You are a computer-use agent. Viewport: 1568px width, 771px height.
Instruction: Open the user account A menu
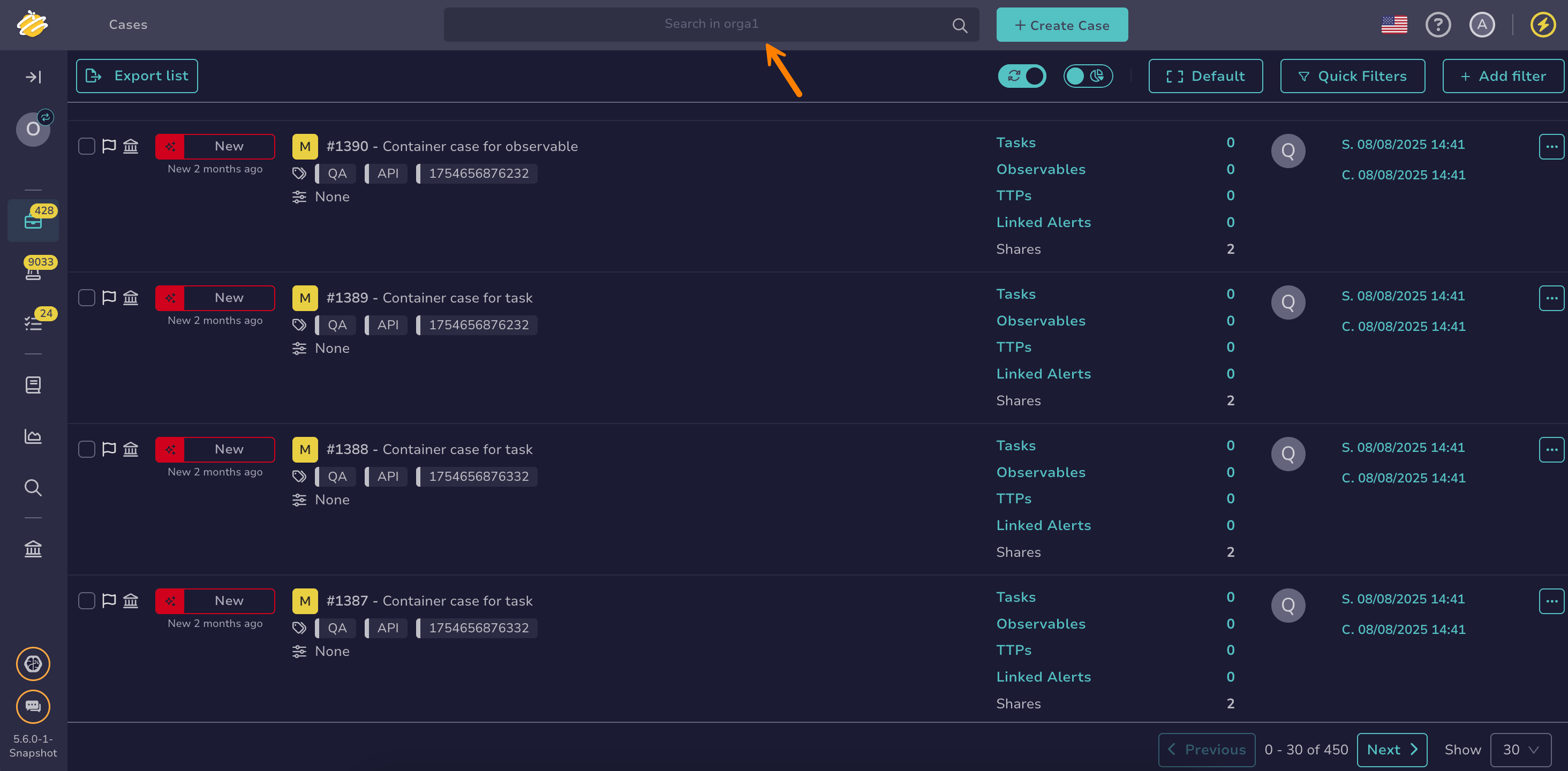tap(1482, 25)
